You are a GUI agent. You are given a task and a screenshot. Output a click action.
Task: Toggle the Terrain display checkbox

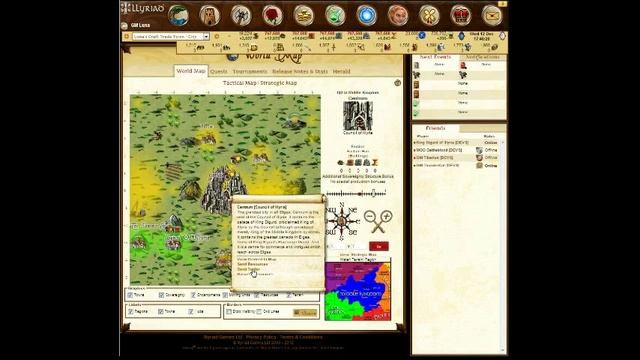point(289,295)
